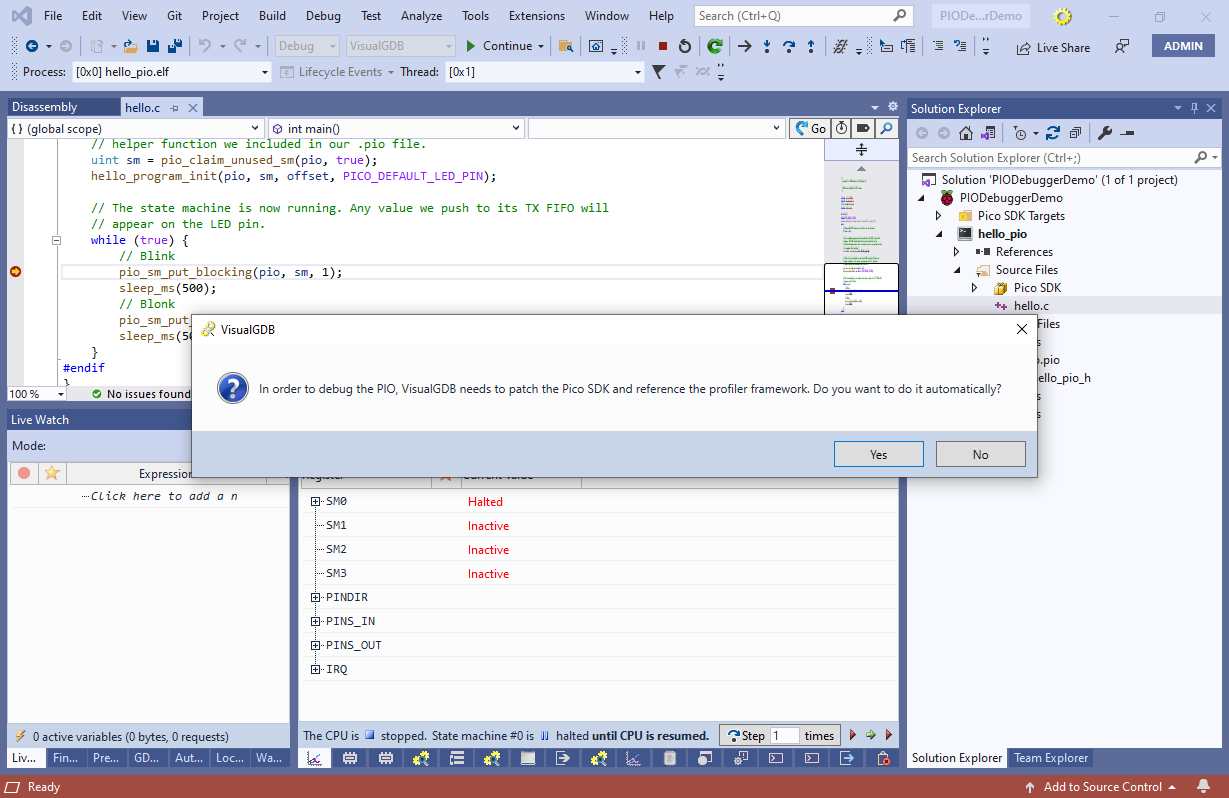The height and width of the screenshot is (798, 1229).
Task: Click the thread filter funnel icon
Action: 658,71
